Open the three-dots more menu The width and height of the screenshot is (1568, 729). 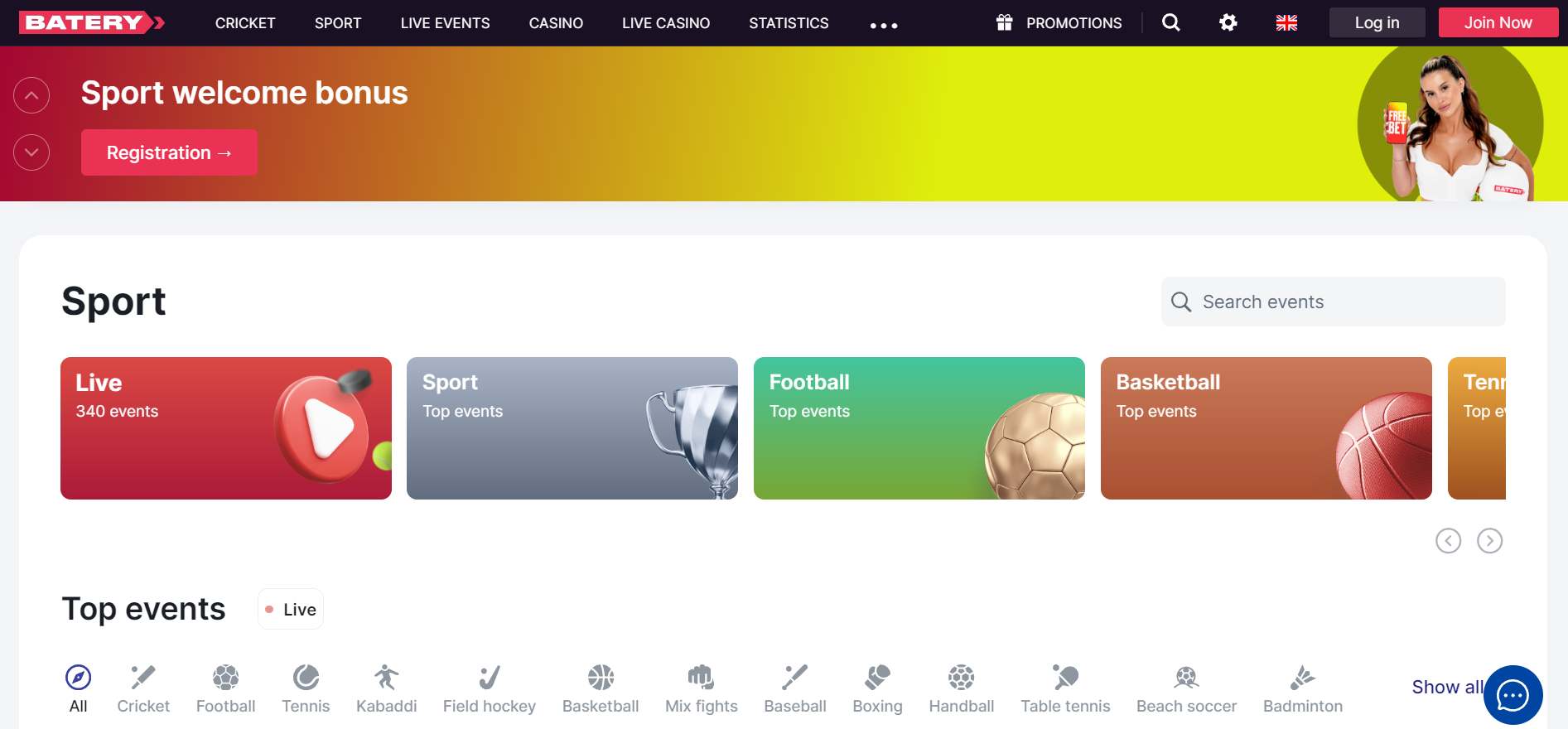click(884, 26)
